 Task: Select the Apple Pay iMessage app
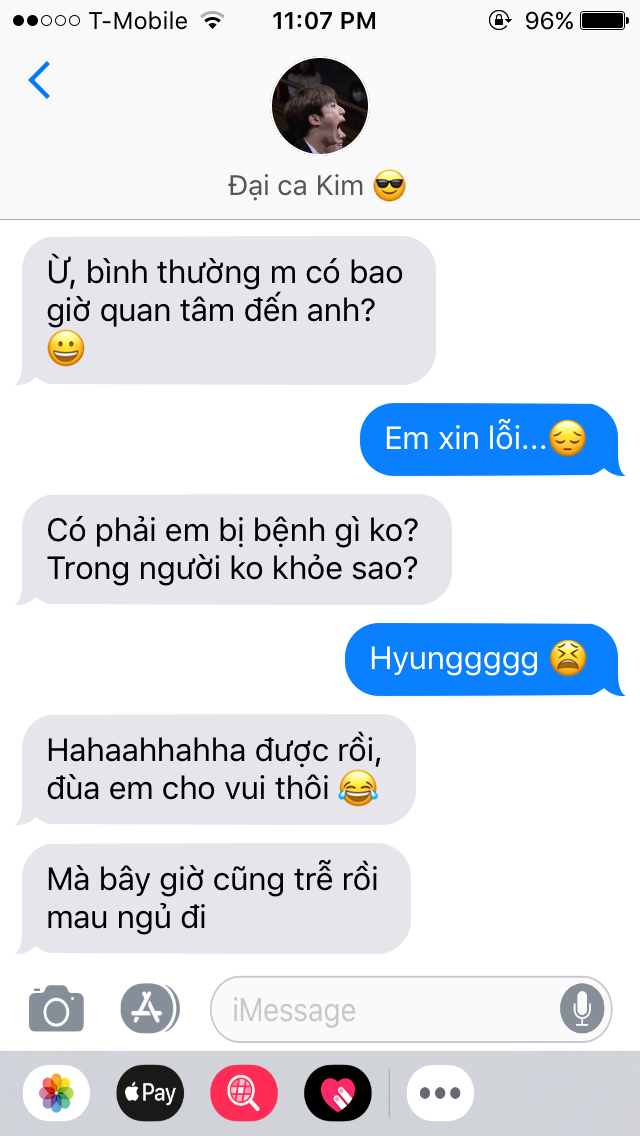tap(150, 1093)
